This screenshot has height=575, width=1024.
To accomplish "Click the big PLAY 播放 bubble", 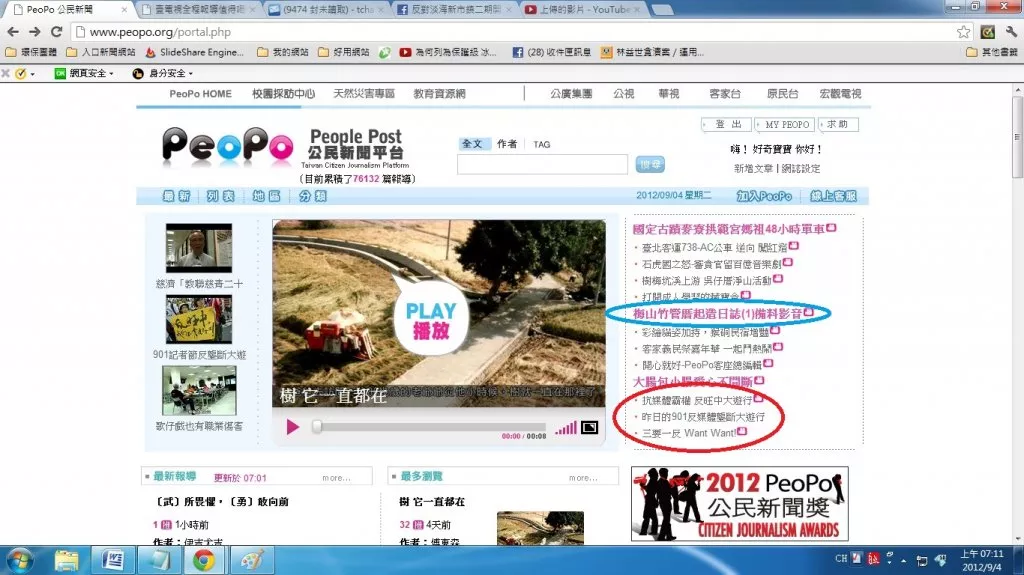I will (431, 318).
